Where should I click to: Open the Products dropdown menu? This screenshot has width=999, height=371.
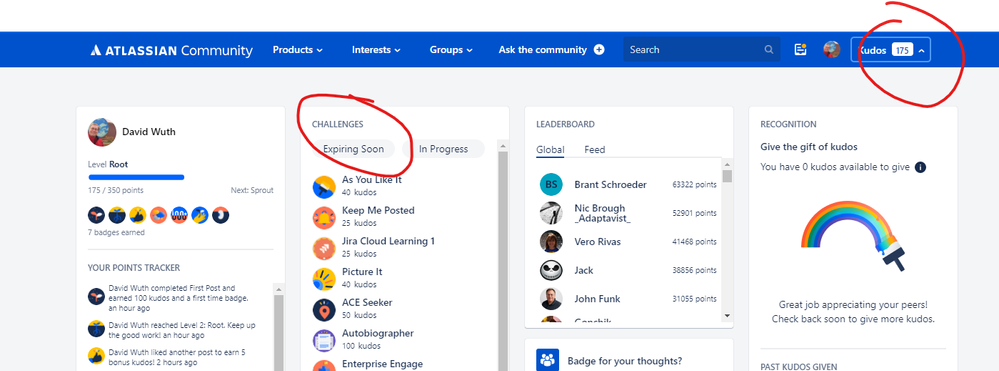(x=298, y=50)
